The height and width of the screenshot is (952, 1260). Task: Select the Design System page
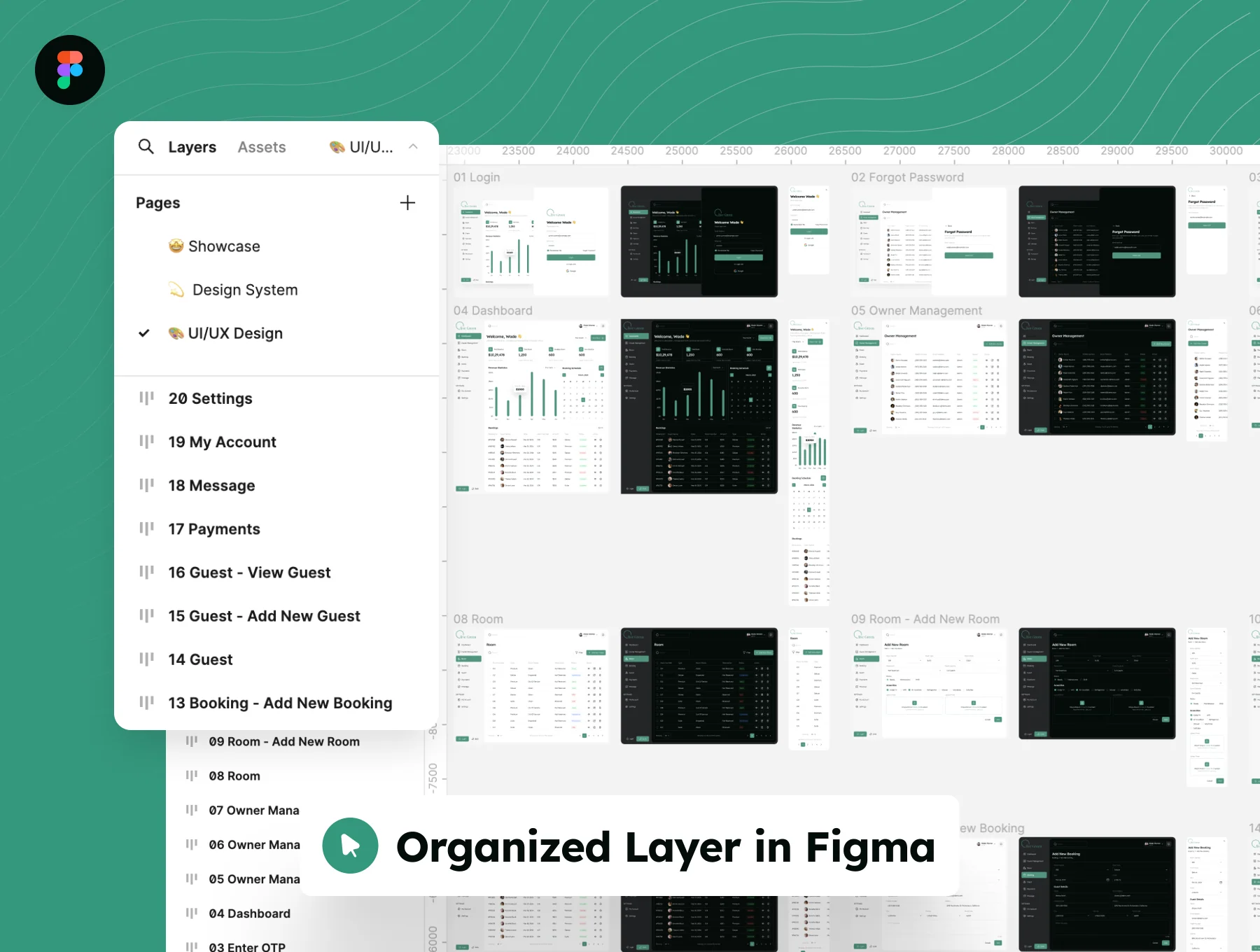245,290
